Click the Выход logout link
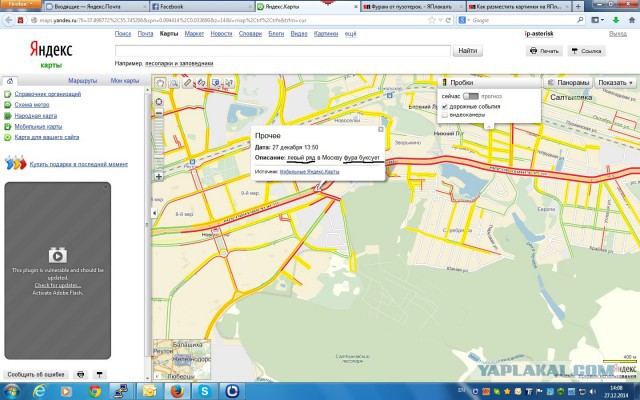 pos(618,34)
